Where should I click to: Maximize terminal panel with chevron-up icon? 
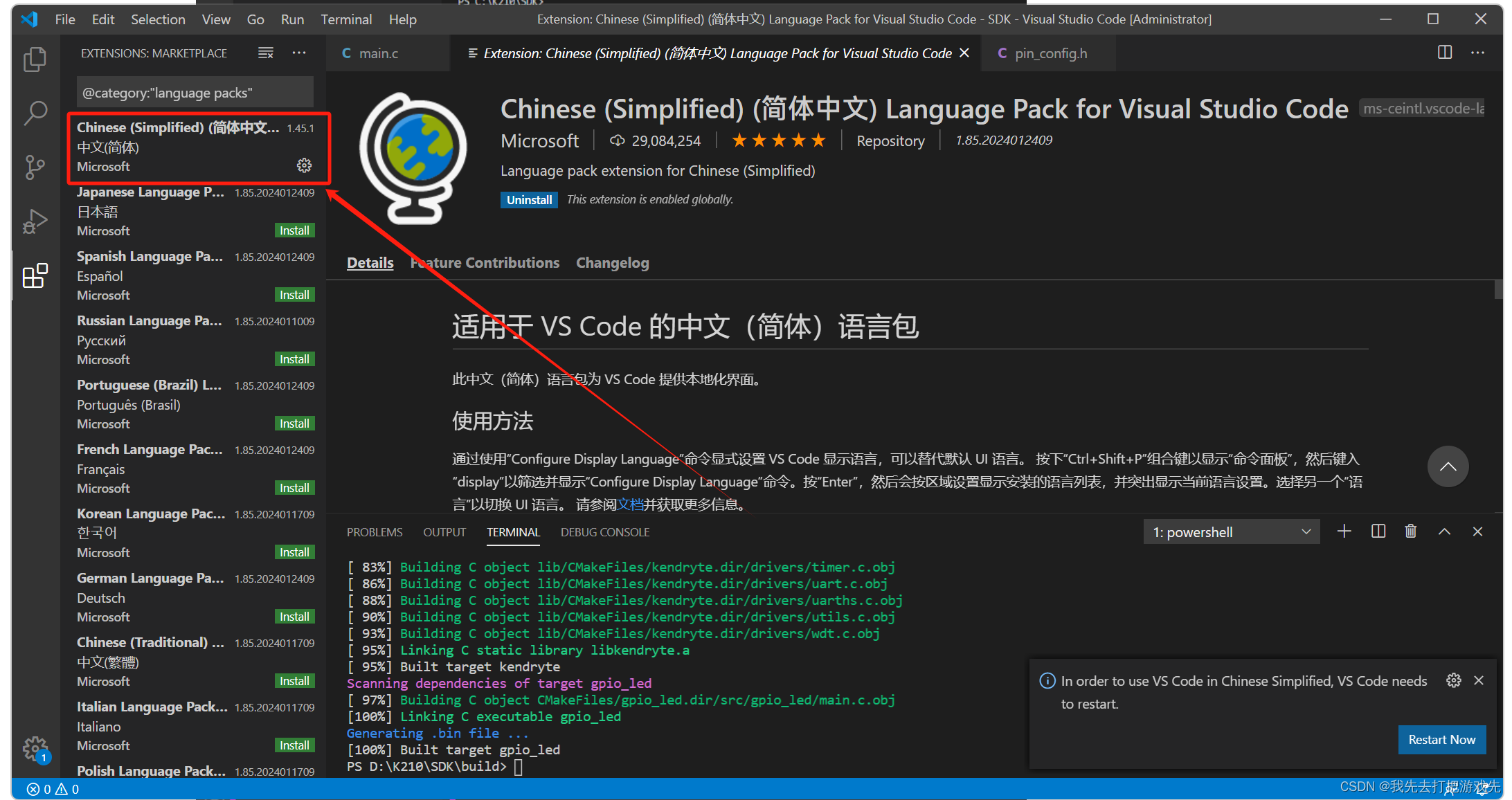[x=1444, y=531]
